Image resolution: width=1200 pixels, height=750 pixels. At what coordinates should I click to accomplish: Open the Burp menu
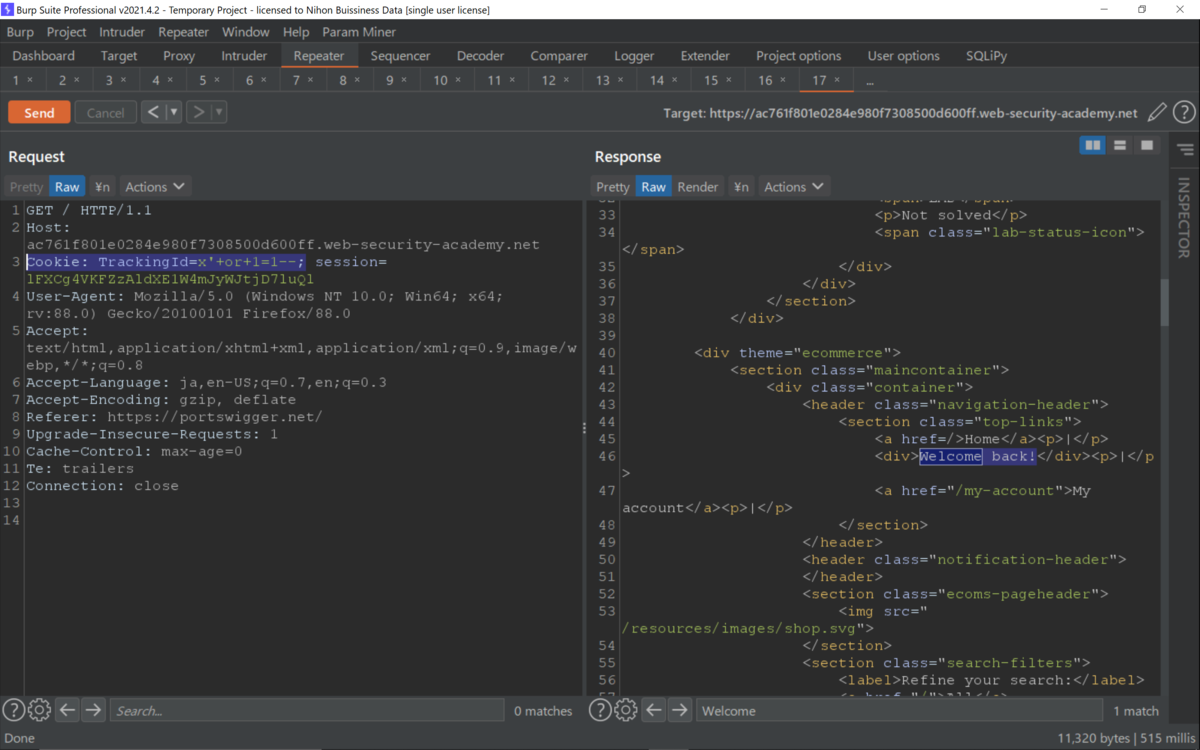(x=20, y=32)
